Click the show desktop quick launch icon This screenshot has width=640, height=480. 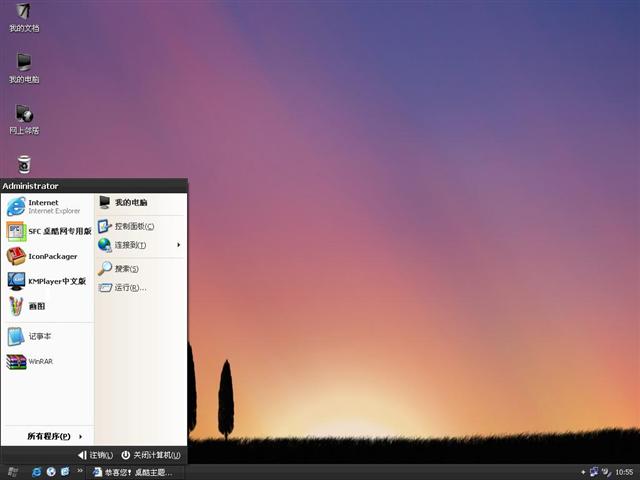(65, 472)
